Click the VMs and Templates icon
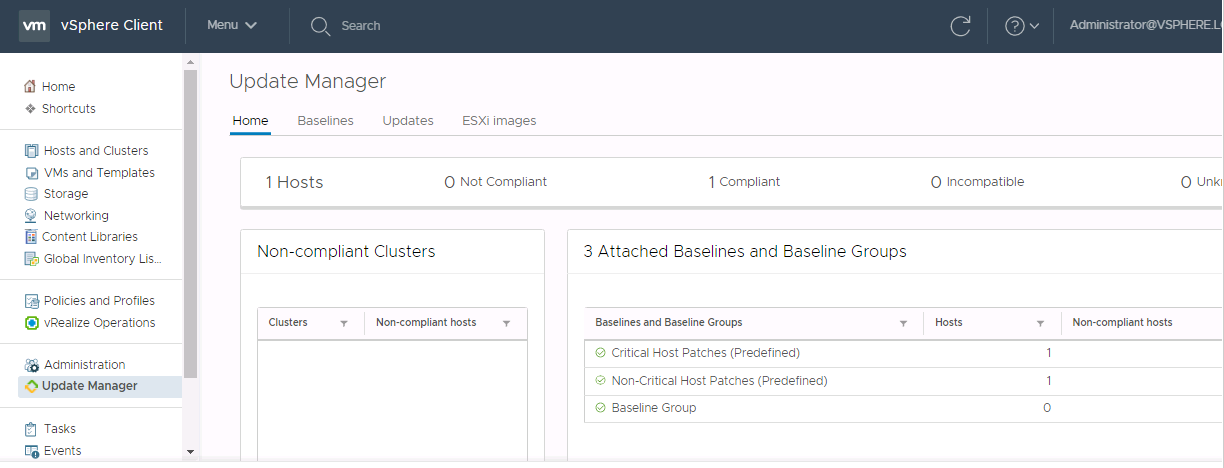The width and height of the screenshot is (1224, 468). pos(32,173)
